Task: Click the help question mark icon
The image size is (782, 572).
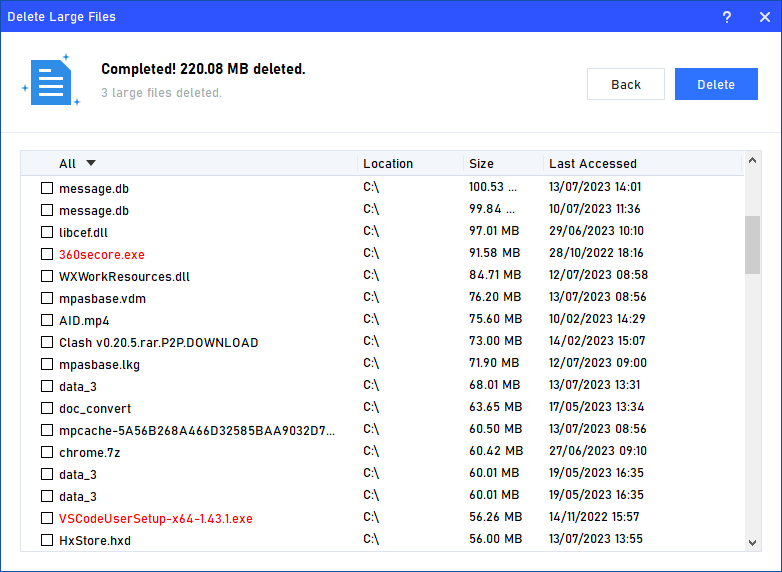Action: pos(727,16)
